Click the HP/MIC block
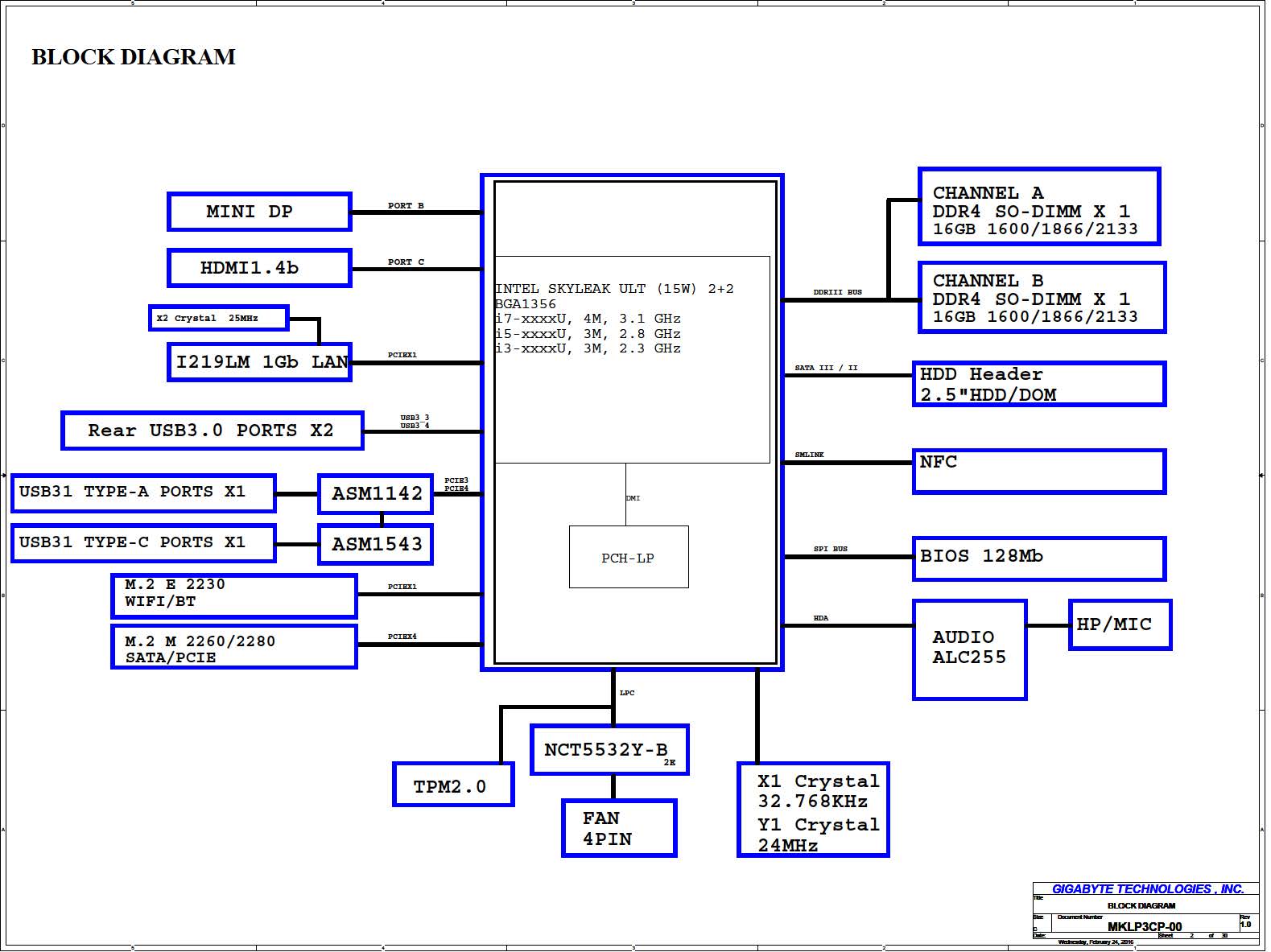Screen dimensions: 1271x952 1120,624
